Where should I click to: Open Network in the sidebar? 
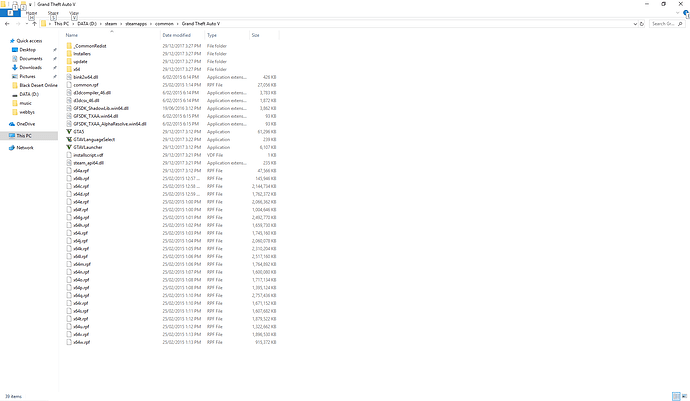pos(25,148)
